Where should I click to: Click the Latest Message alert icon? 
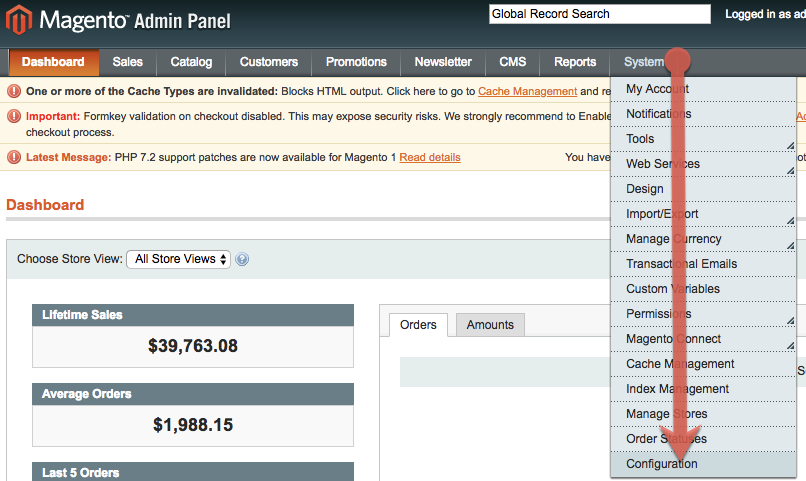point(14,157)
